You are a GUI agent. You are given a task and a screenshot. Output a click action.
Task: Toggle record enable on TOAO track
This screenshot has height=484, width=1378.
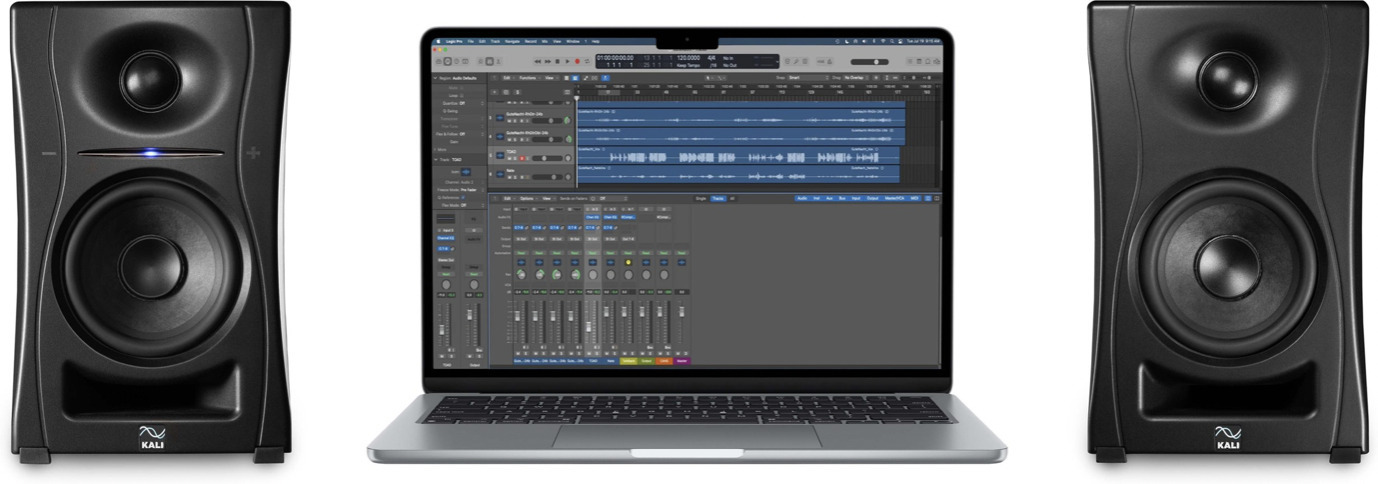tap(522, 158)
